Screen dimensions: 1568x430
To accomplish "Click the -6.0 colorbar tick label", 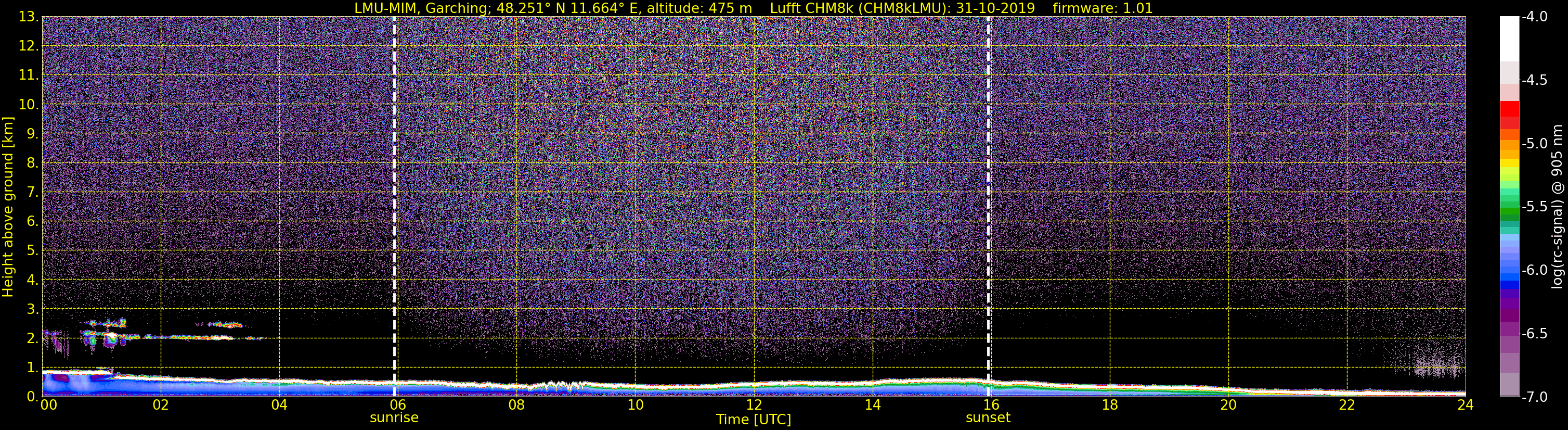I will click(x=1534, y=270).
